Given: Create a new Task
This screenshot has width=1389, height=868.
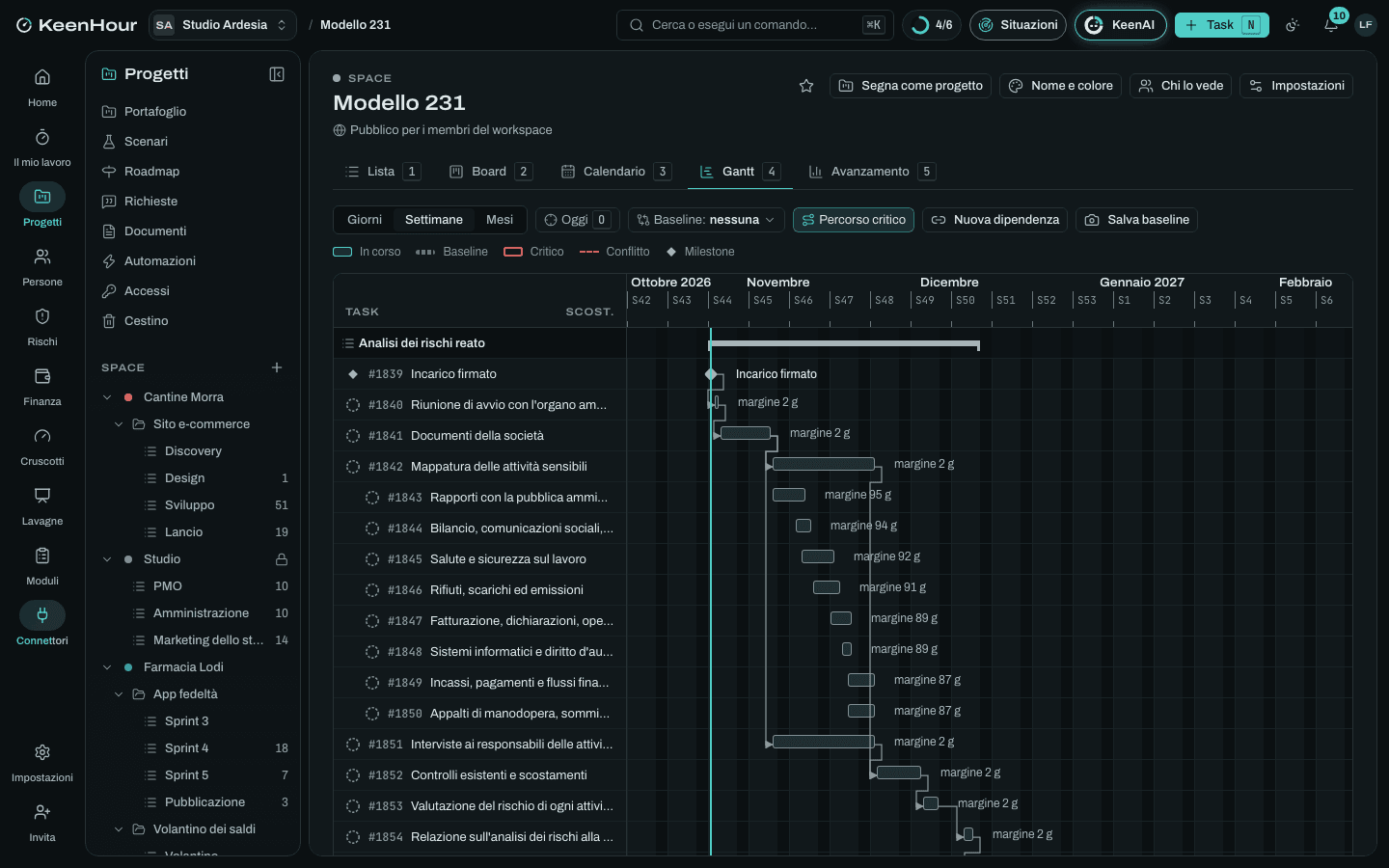Looking at the screenshot, I should click(x=1221, y=25).
